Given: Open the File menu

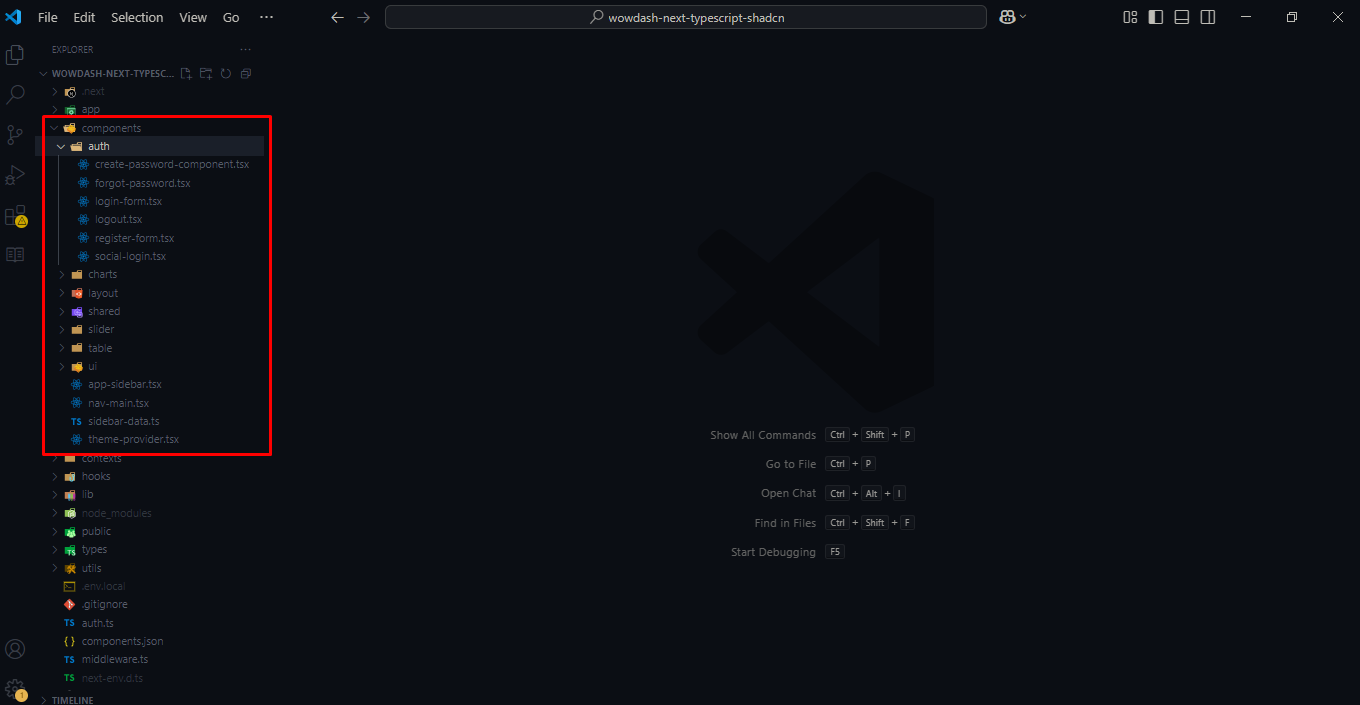Looking at the screenshot, I should (x=47, y=17).
